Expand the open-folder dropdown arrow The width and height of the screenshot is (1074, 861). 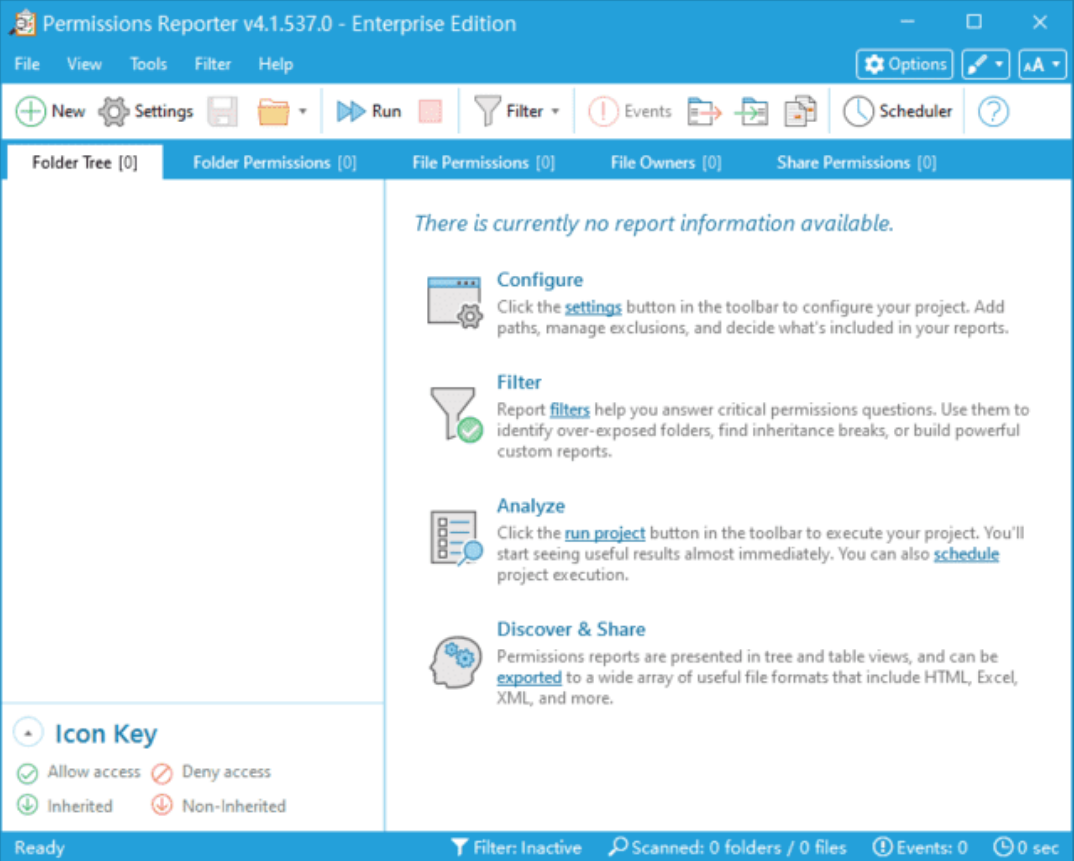coord(303,111)
